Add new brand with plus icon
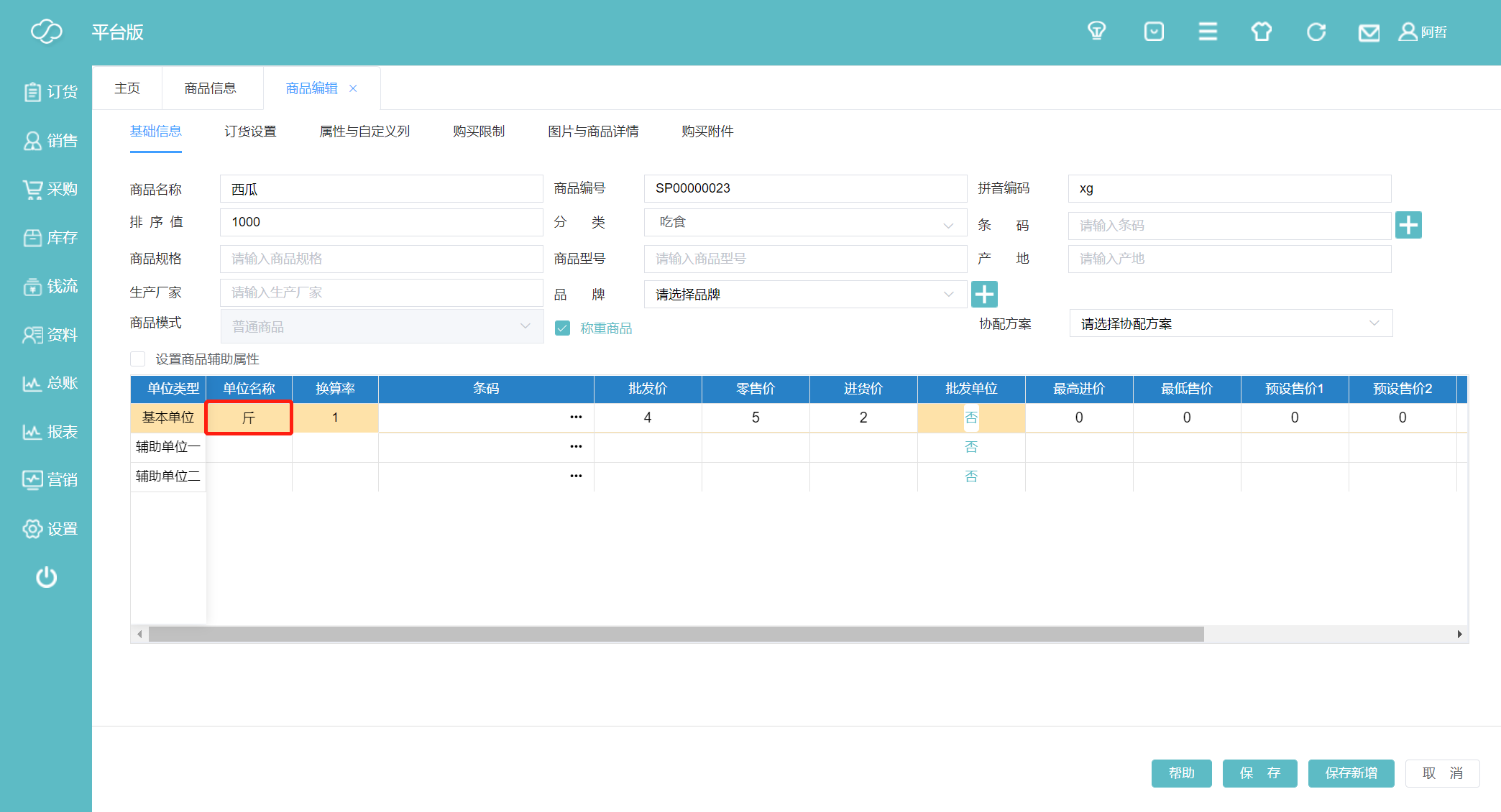 (x=983, y=294)
